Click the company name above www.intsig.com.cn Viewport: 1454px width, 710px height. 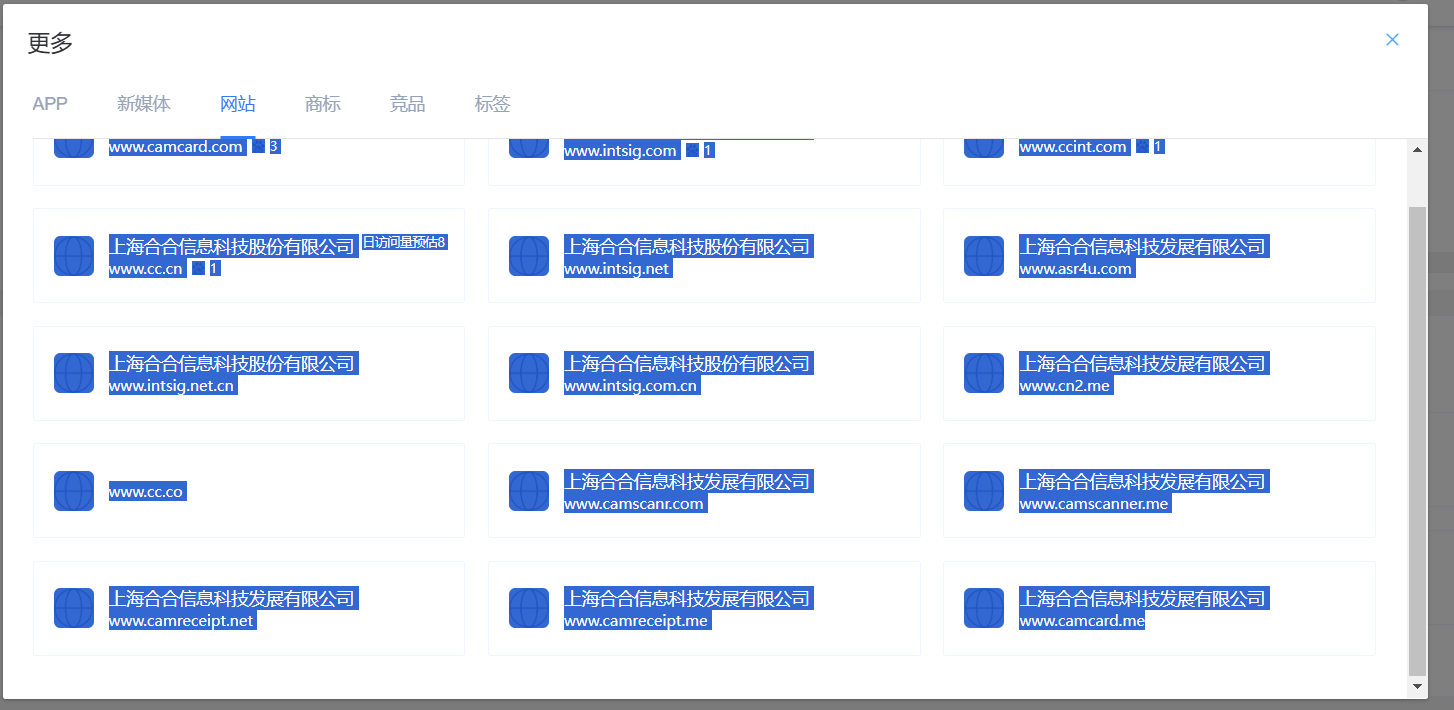click(x=687, y=363)
